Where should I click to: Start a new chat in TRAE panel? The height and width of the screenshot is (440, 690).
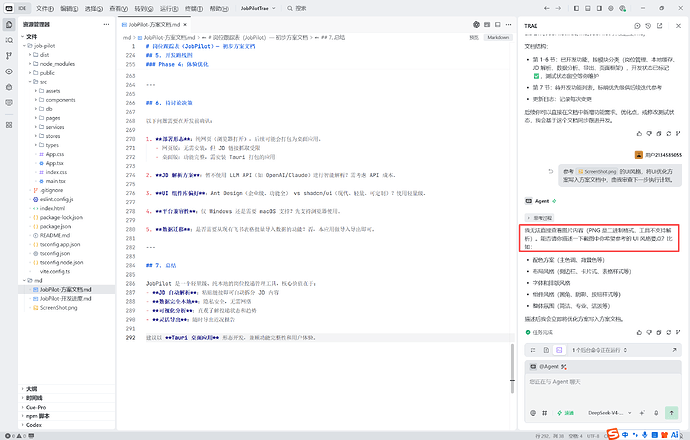point(637,26)
